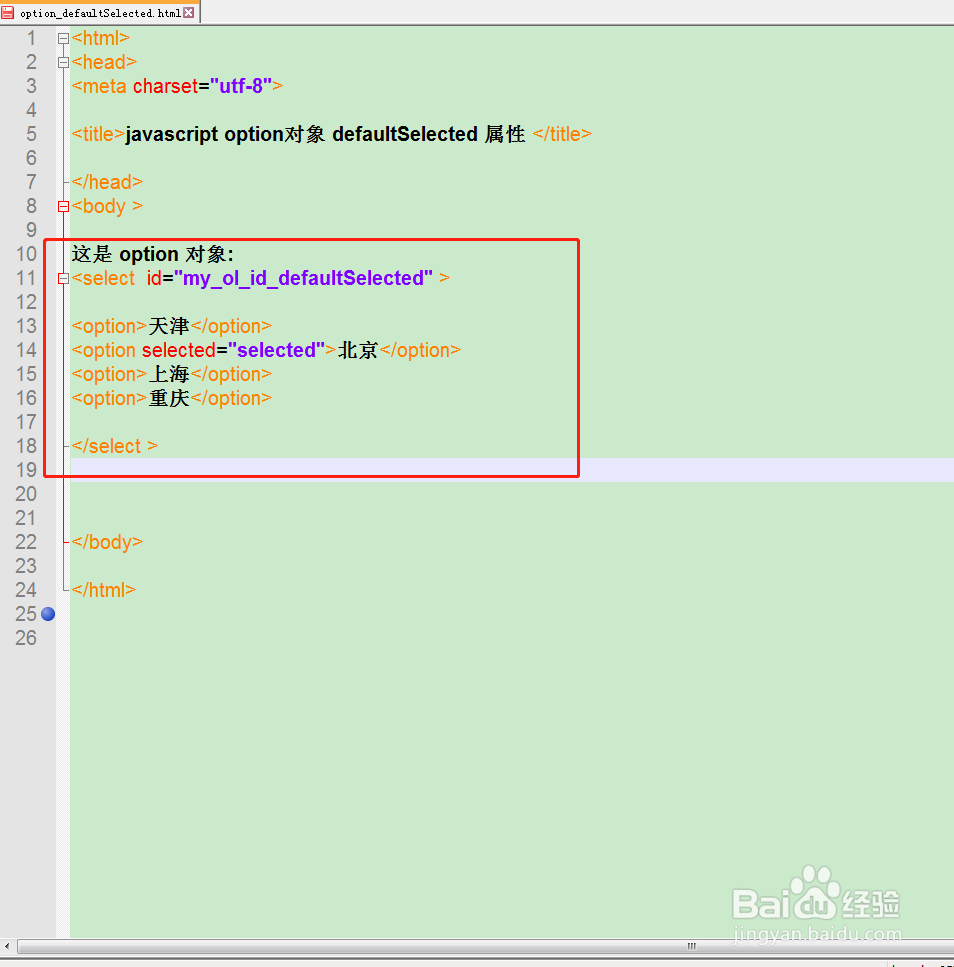This screenshot has height=967, width=954.
Task: Click the blue bookmark dot on line 25
Action: (48, 614)
